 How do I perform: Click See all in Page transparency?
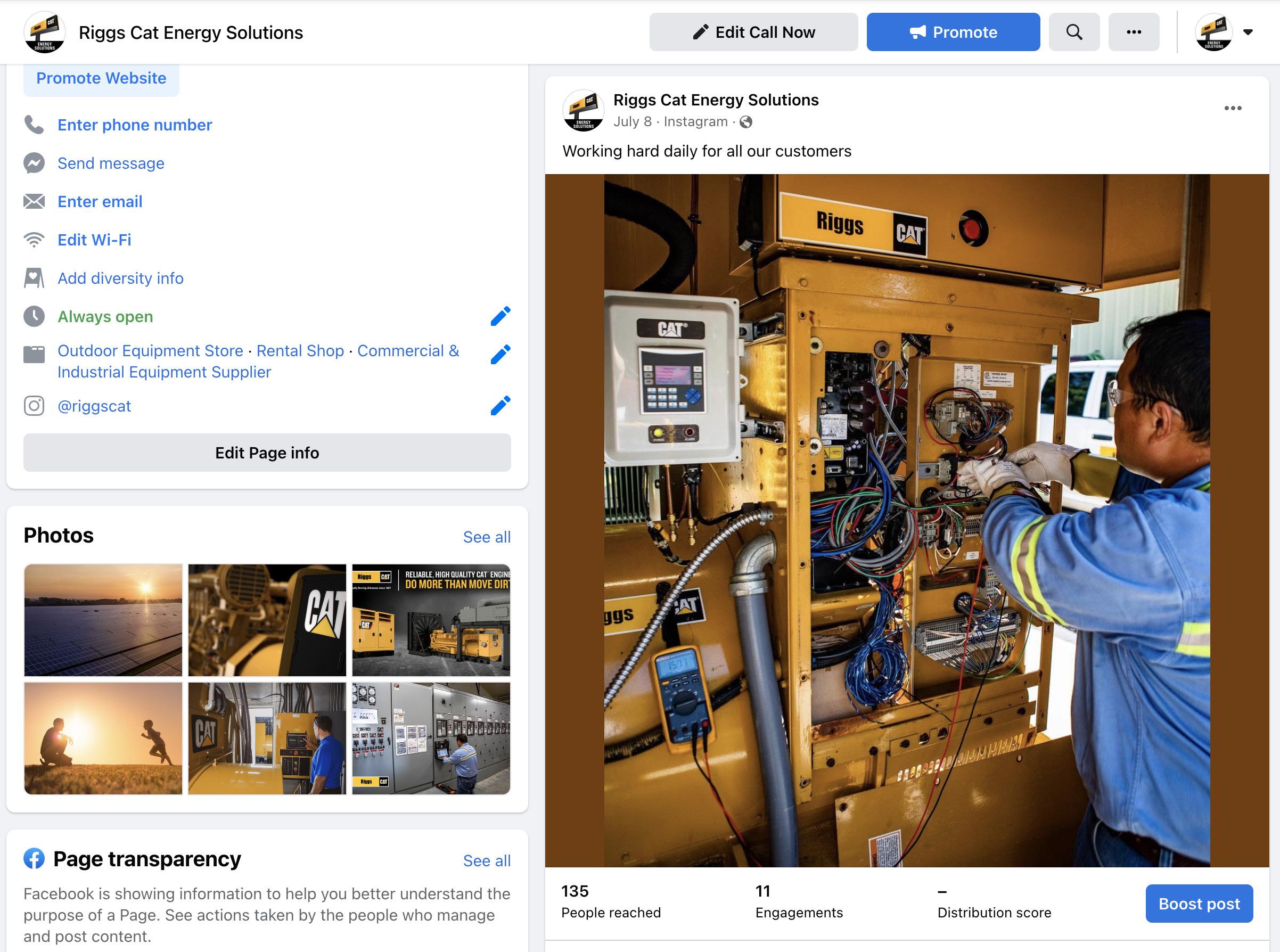coord(487,861)
